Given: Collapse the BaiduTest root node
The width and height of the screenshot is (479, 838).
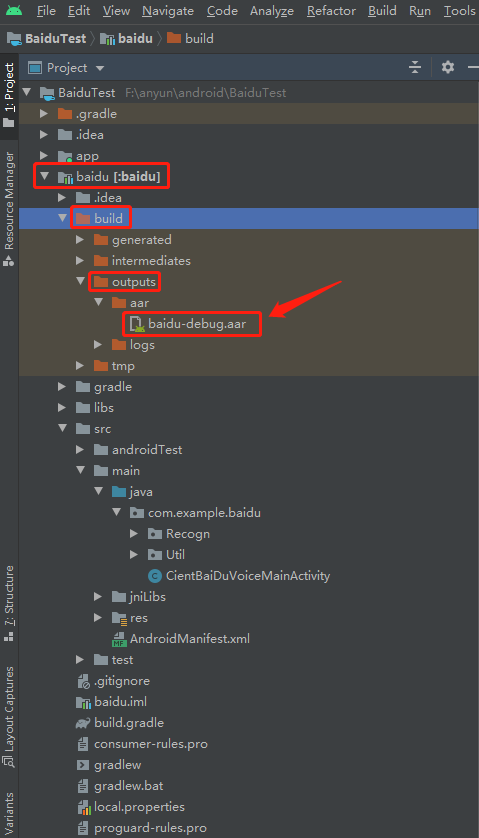Looking at the screenshot, I should (x=28, y=92).
